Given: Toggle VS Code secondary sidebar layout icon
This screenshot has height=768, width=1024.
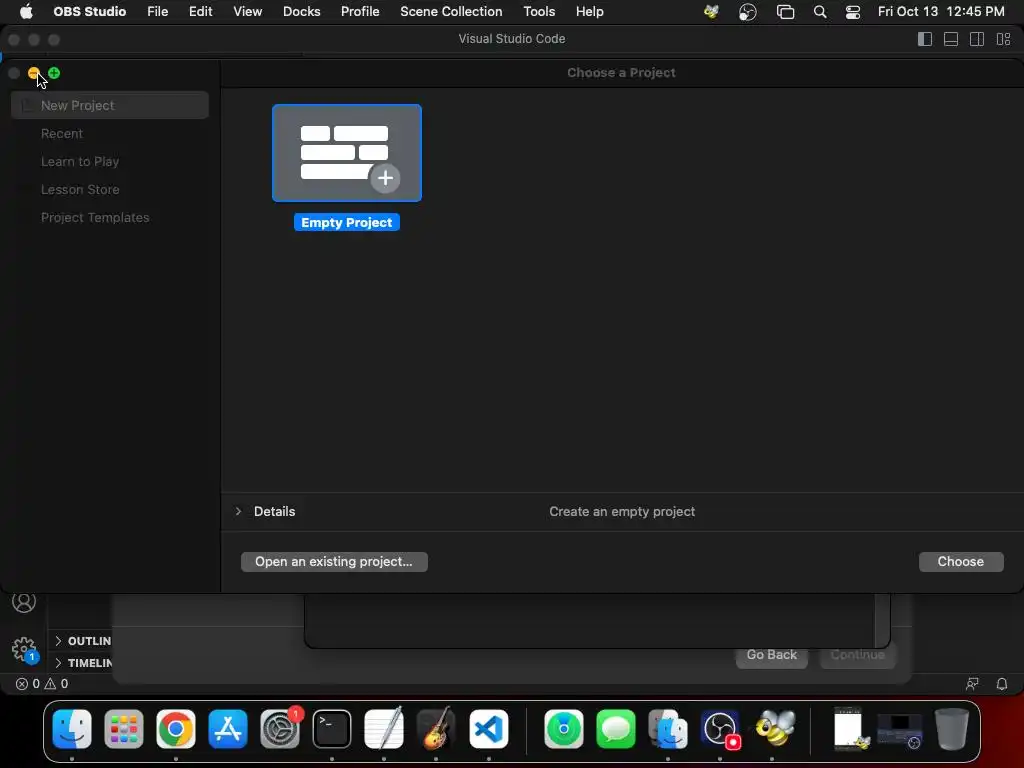Looking at the screenshot, I should (977, 39).
